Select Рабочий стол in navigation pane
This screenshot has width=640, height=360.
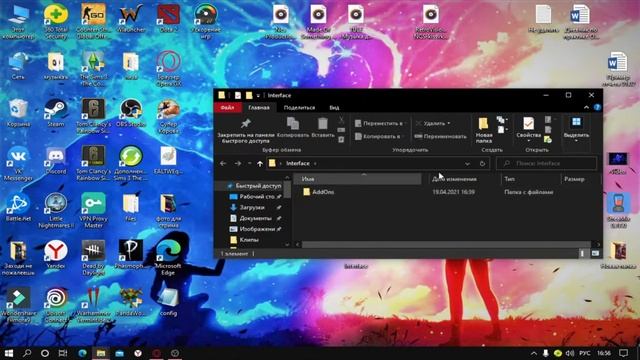255,197
